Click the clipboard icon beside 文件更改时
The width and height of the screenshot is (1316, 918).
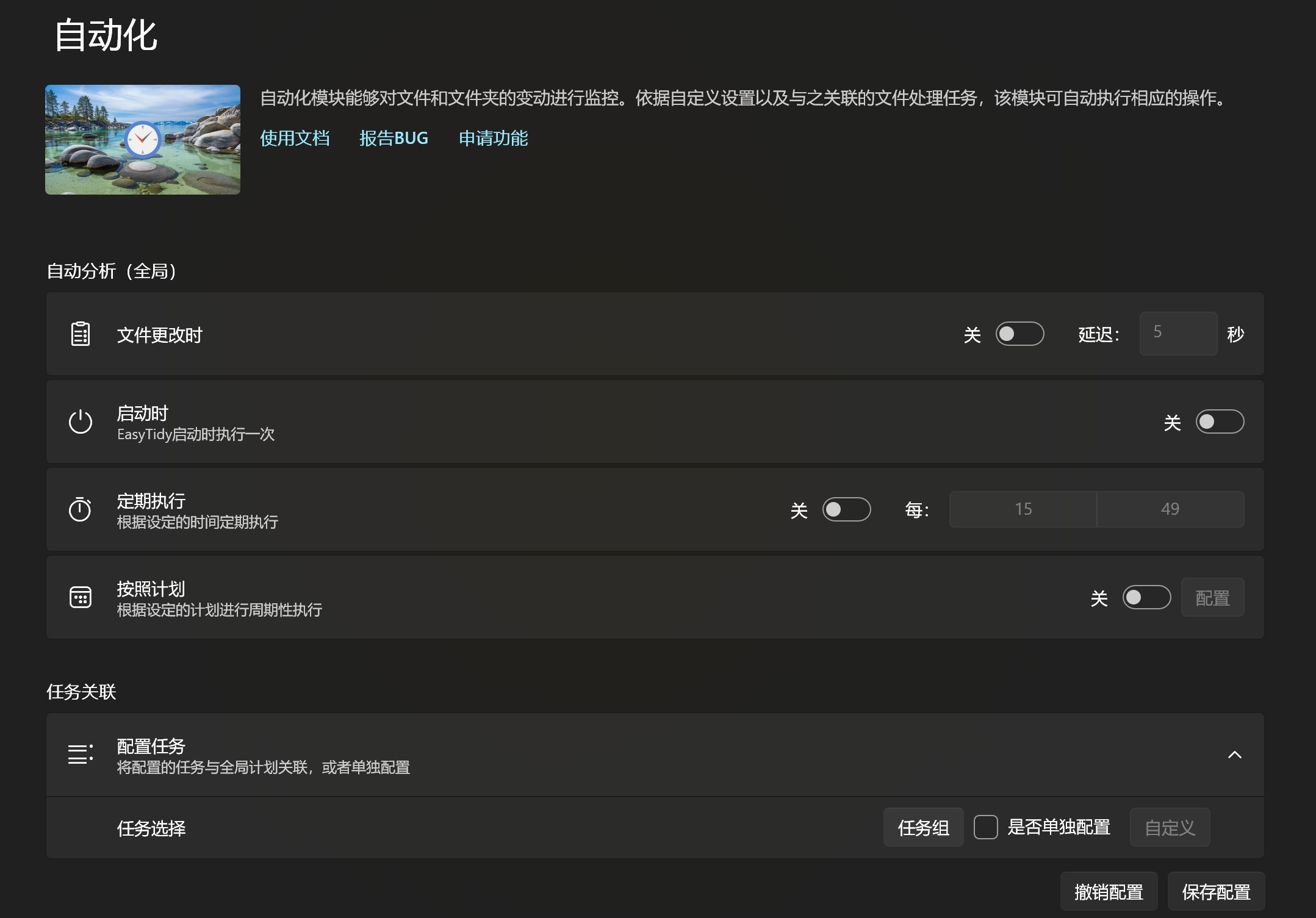click(80, 334)
